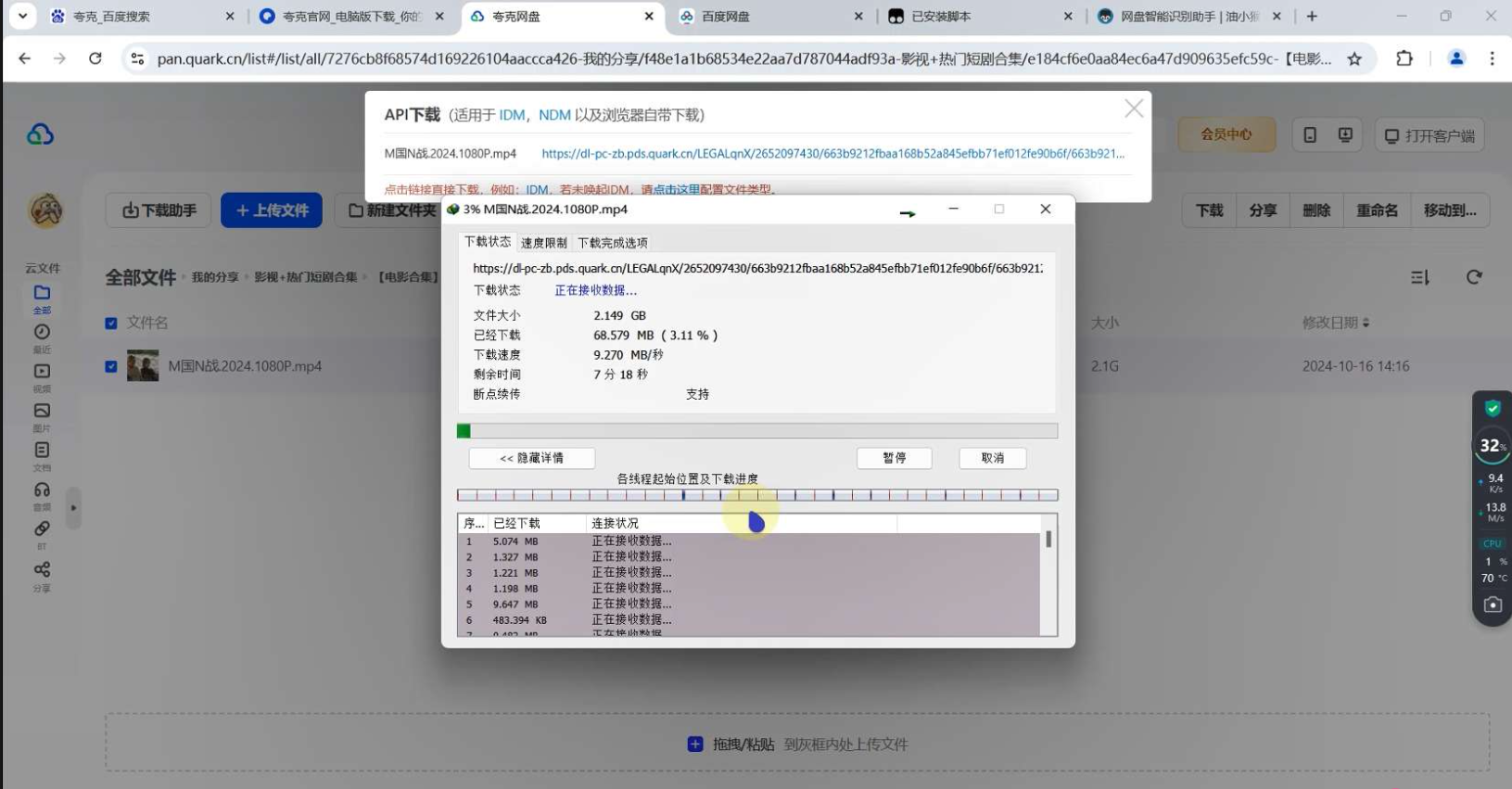The image size is (1512, 789).
Task: Uncheck the M国N战2024.1080P.mp4 file checkbox
Action: coord(111,366)
